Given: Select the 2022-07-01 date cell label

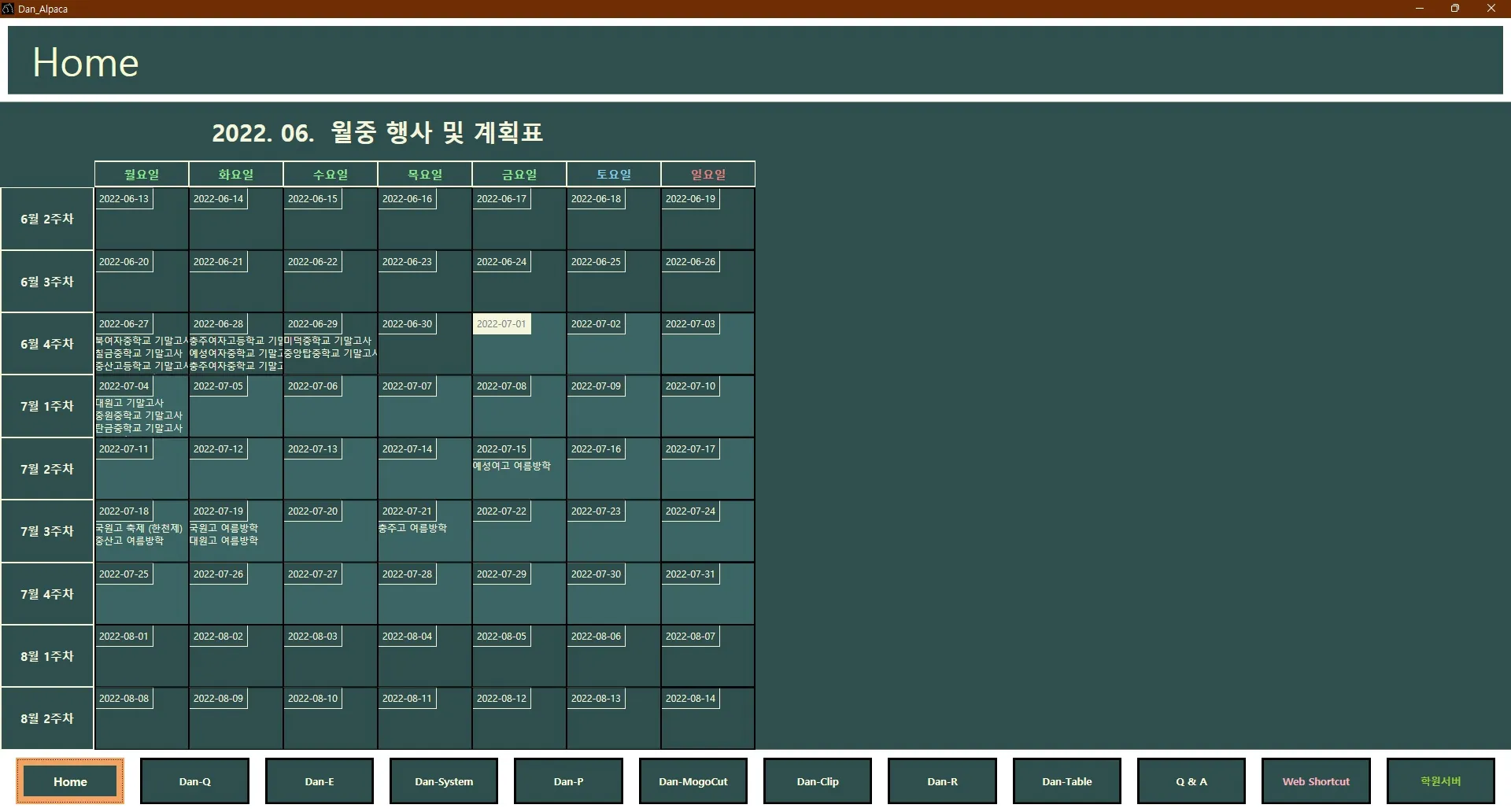Looking at the screenshot, I should click(501, 324).
